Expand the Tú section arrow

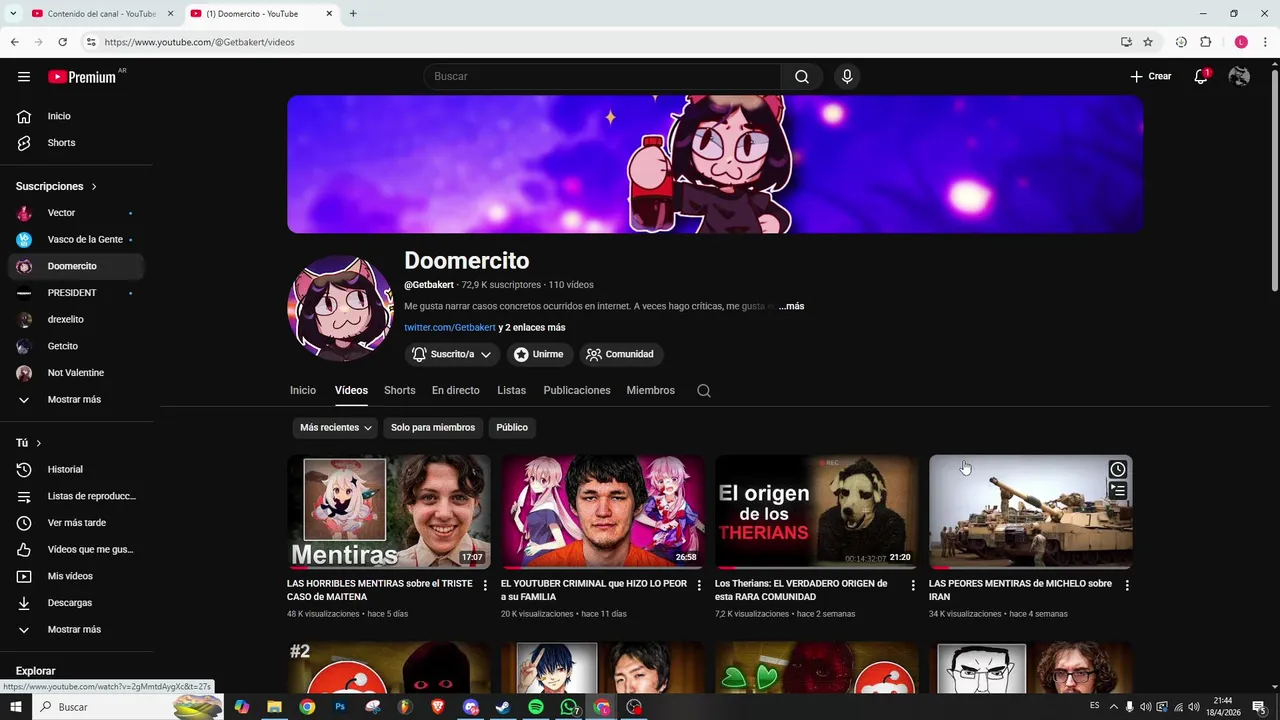[x=39, y=443]
